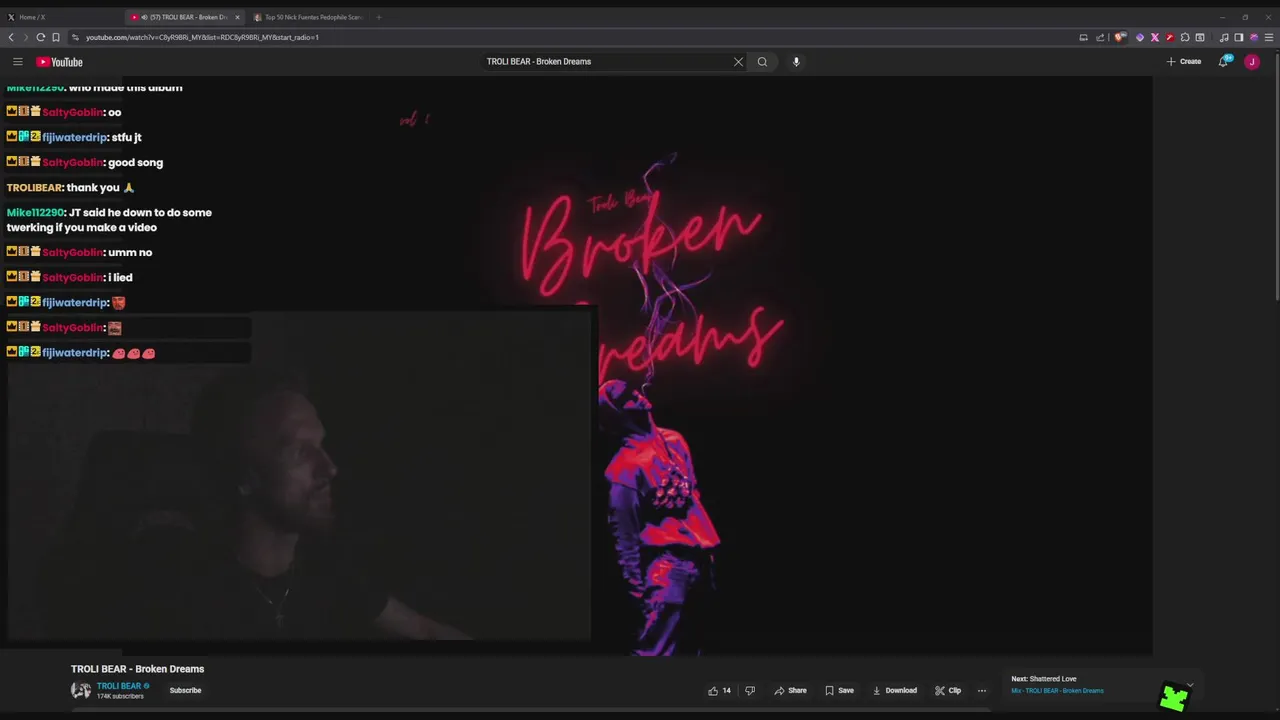Go forward with the browser forward arrow
This screenshot has height=720, width=1280.
point(26,37)
